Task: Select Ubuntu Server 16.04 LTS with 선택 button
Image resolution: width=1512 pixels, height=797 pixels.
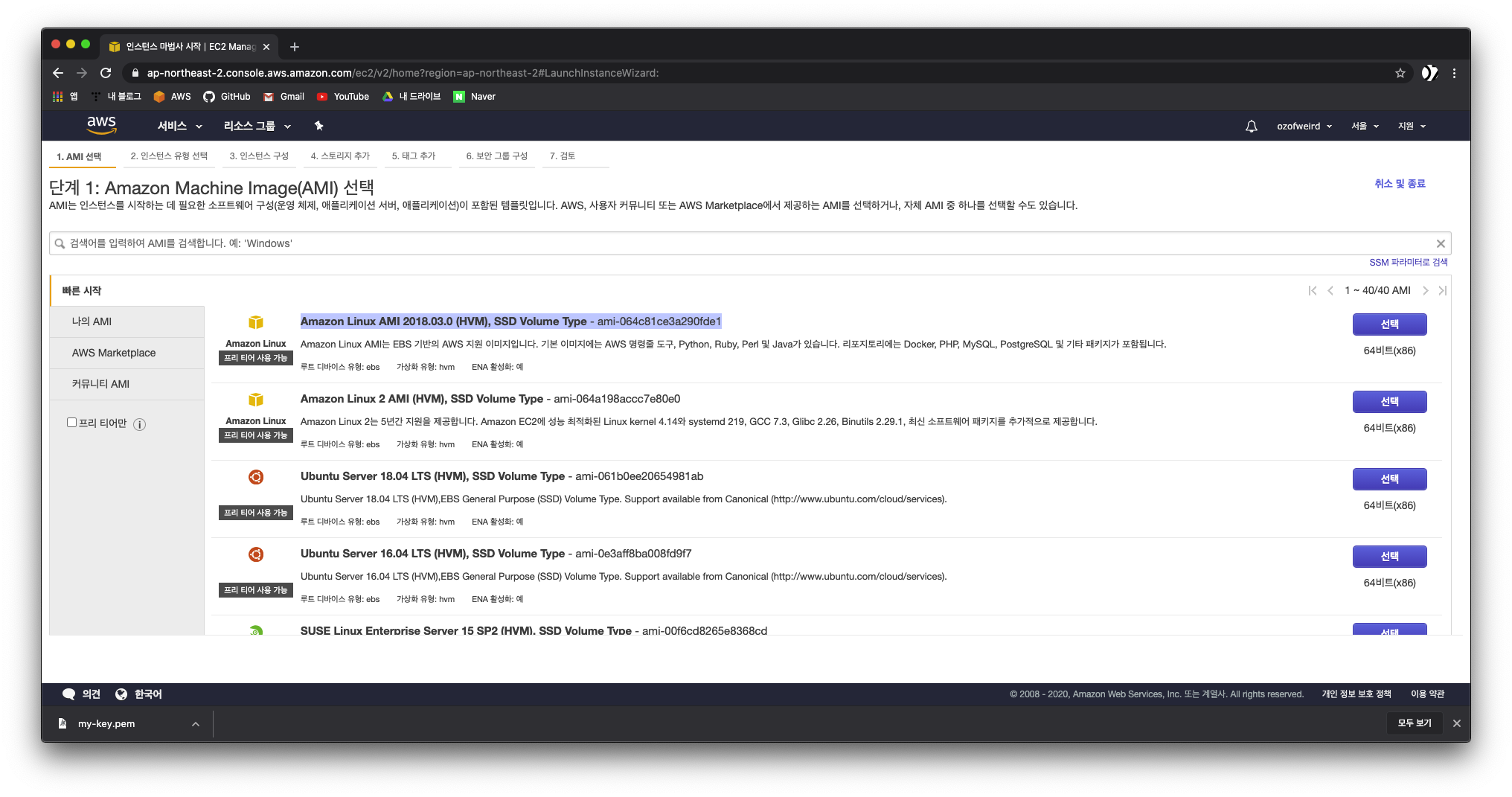Action: pos(1389,557)
